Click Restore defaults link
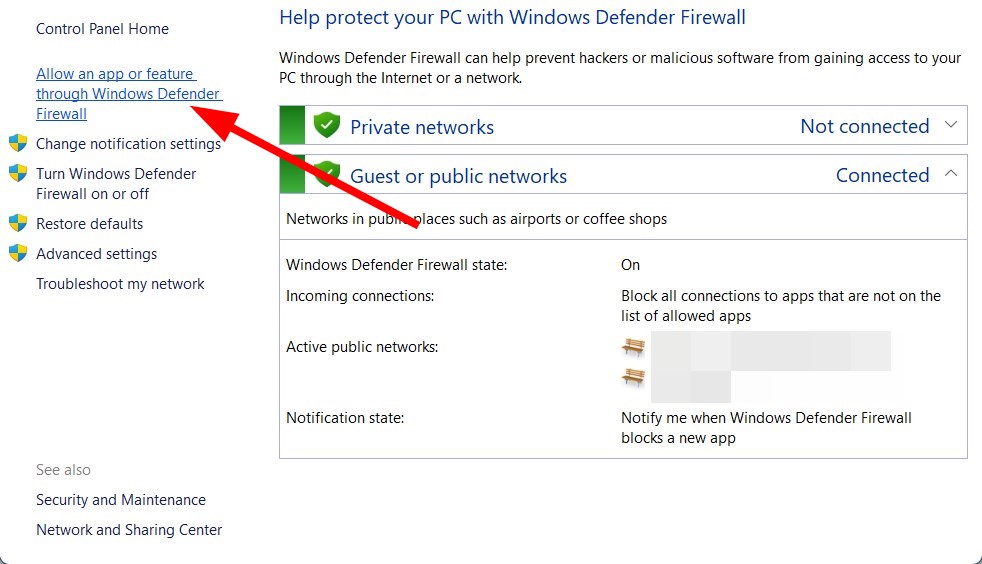Viewport: 982px width, 564px height. (x=90, y=223)
